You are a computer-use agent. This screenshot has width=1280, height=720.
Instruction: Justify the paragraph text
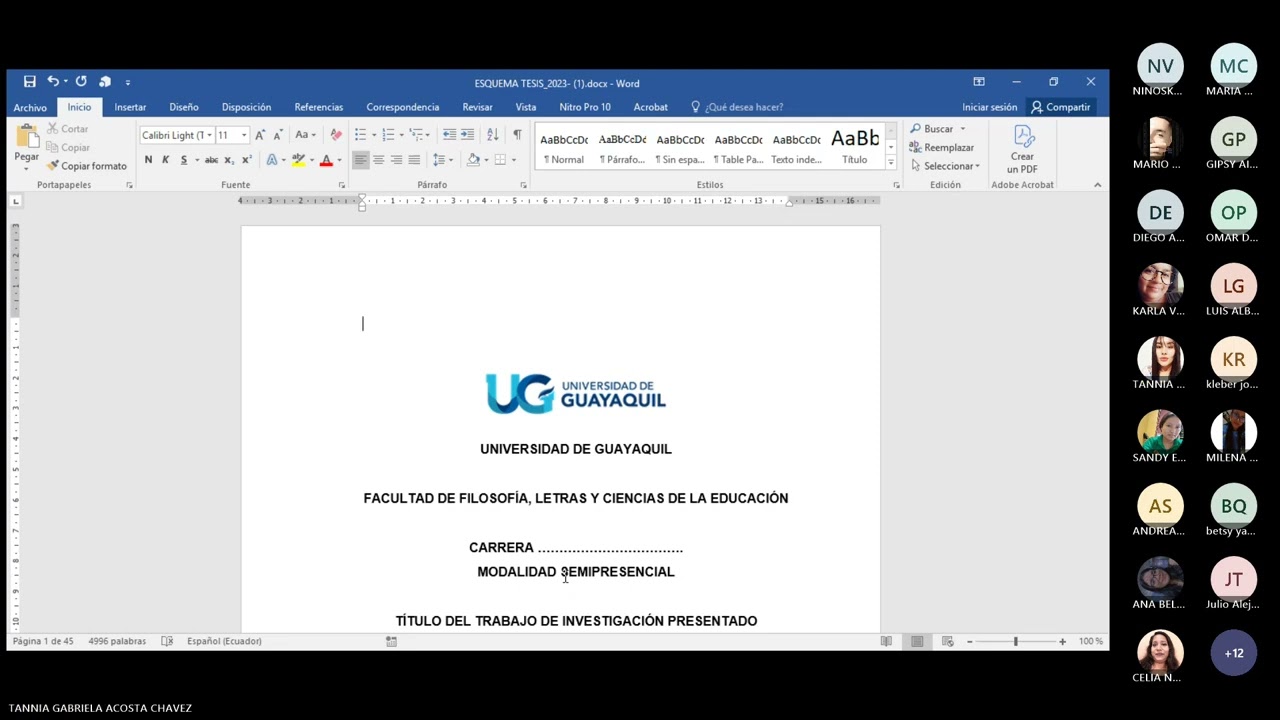coord(413,160)
